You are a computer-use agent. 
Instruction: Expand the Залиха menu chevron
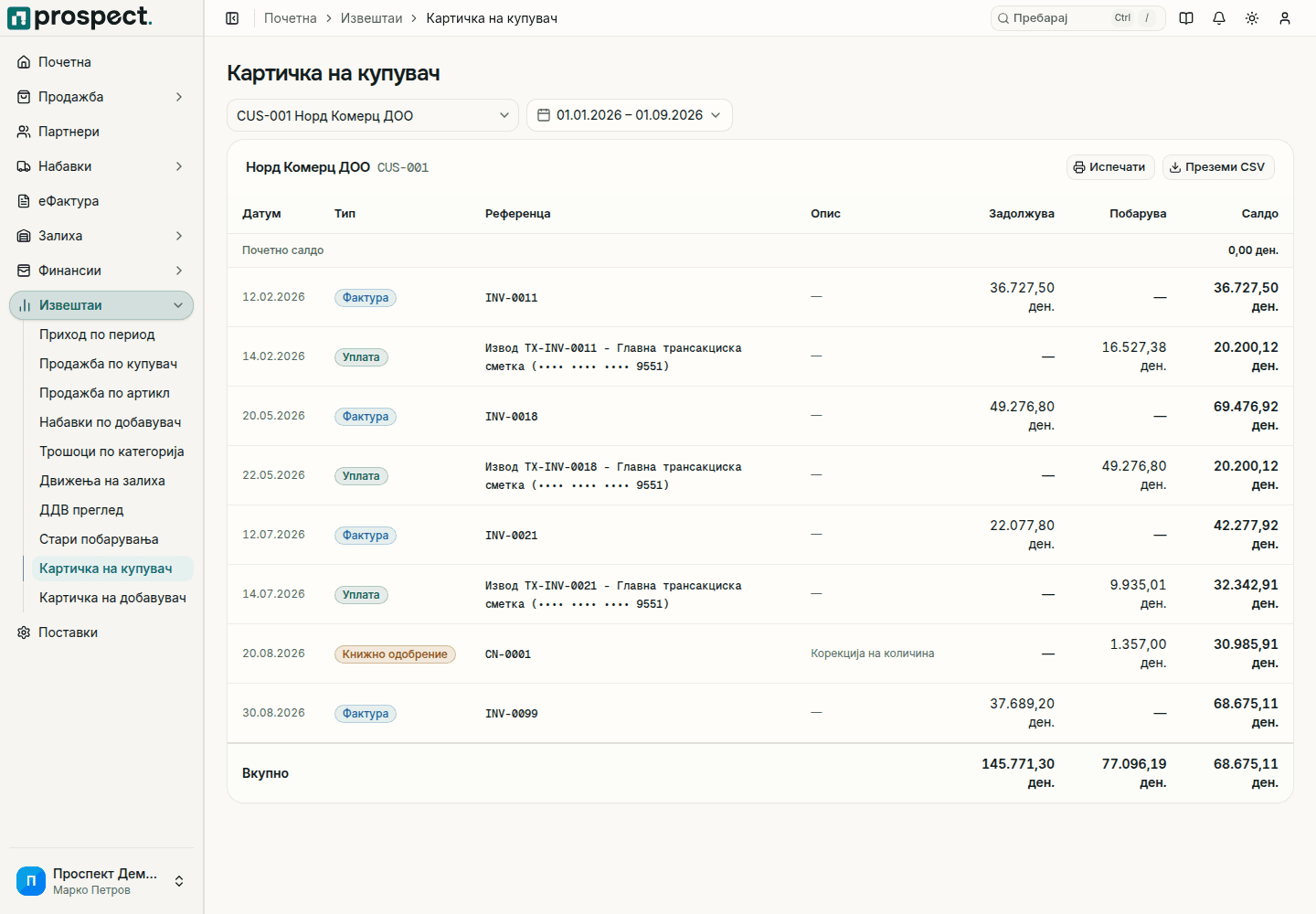[179, 236]
